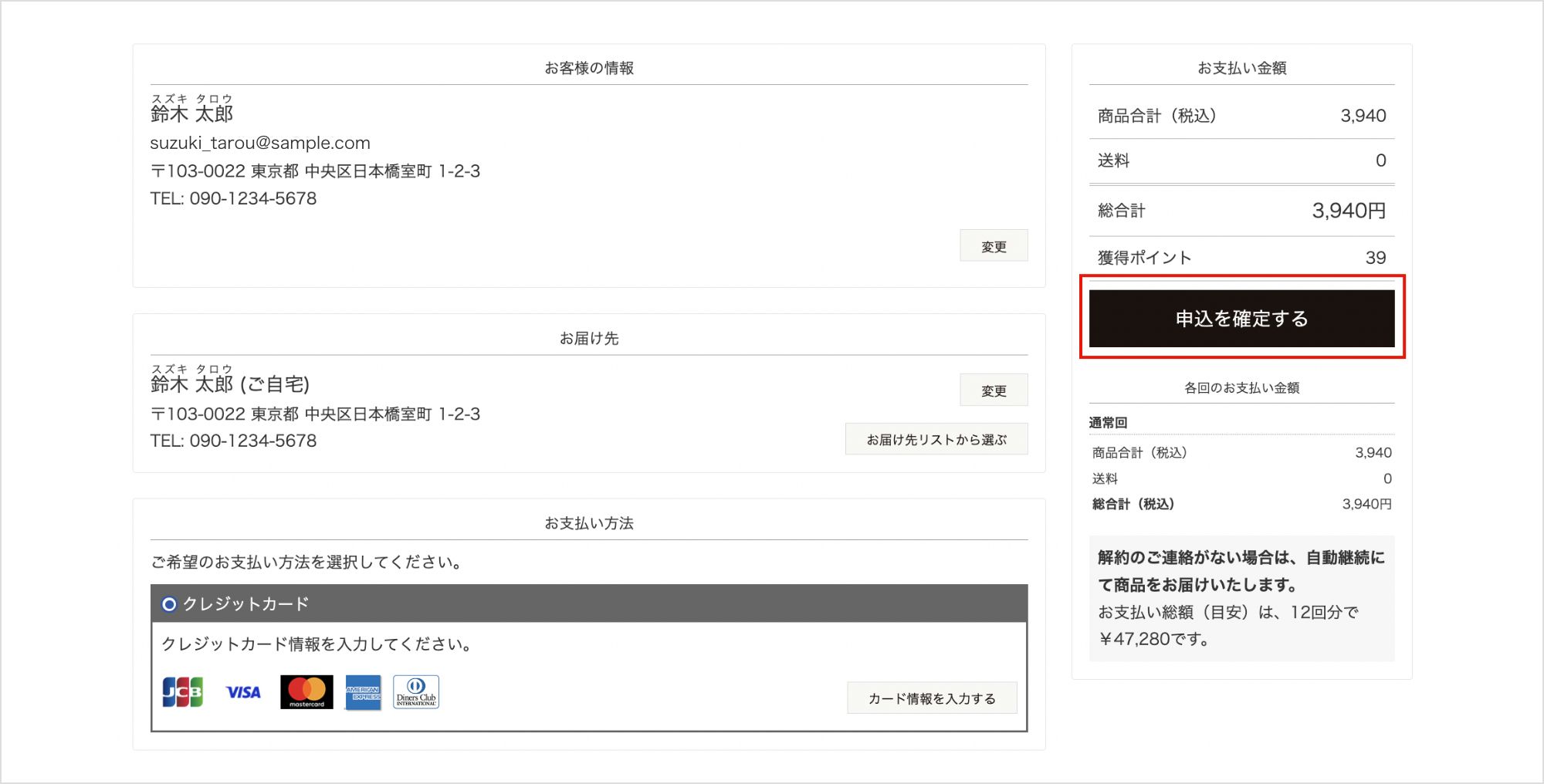This screenshot has width=1544, height=784.
Task: Select the クレジットカード radio button
Action: pyautogui.click(x=169, y=604)
